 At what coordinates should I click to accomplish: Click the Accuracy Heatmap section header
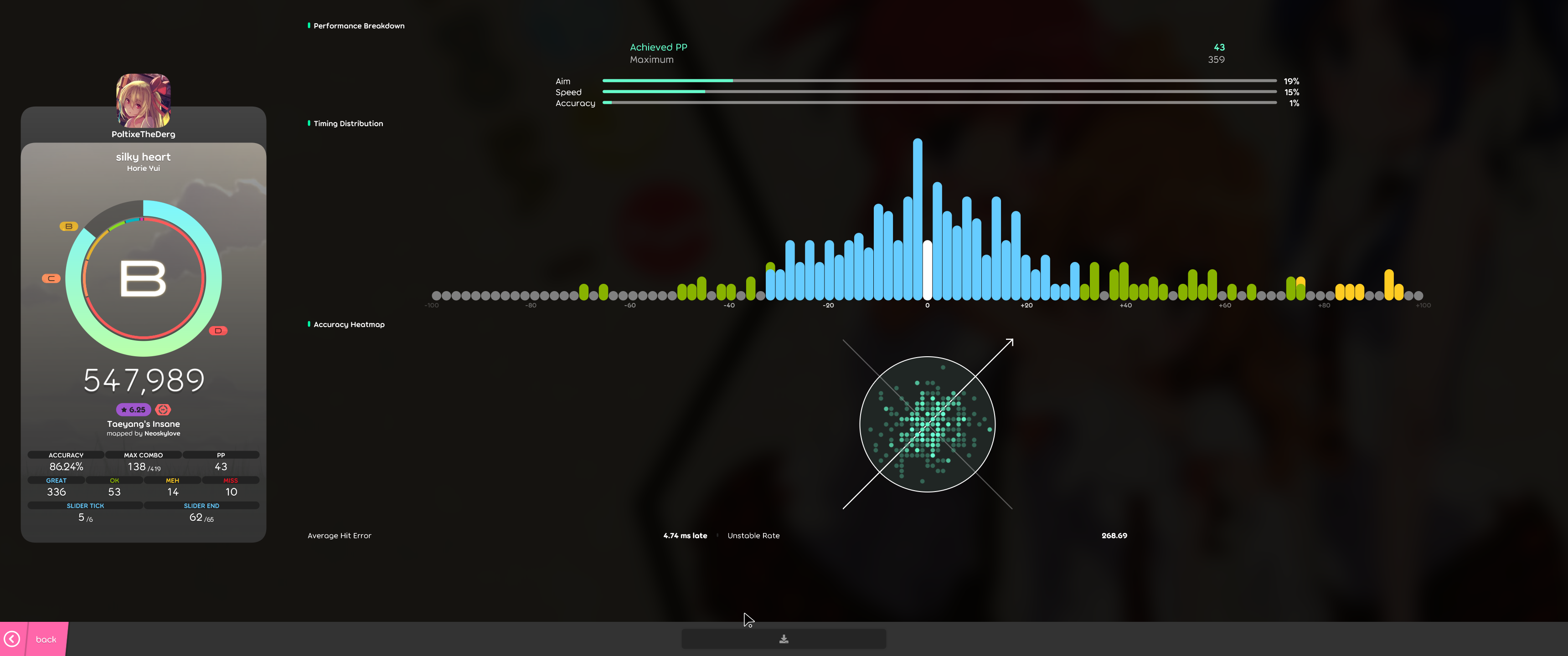coord(349,324)
